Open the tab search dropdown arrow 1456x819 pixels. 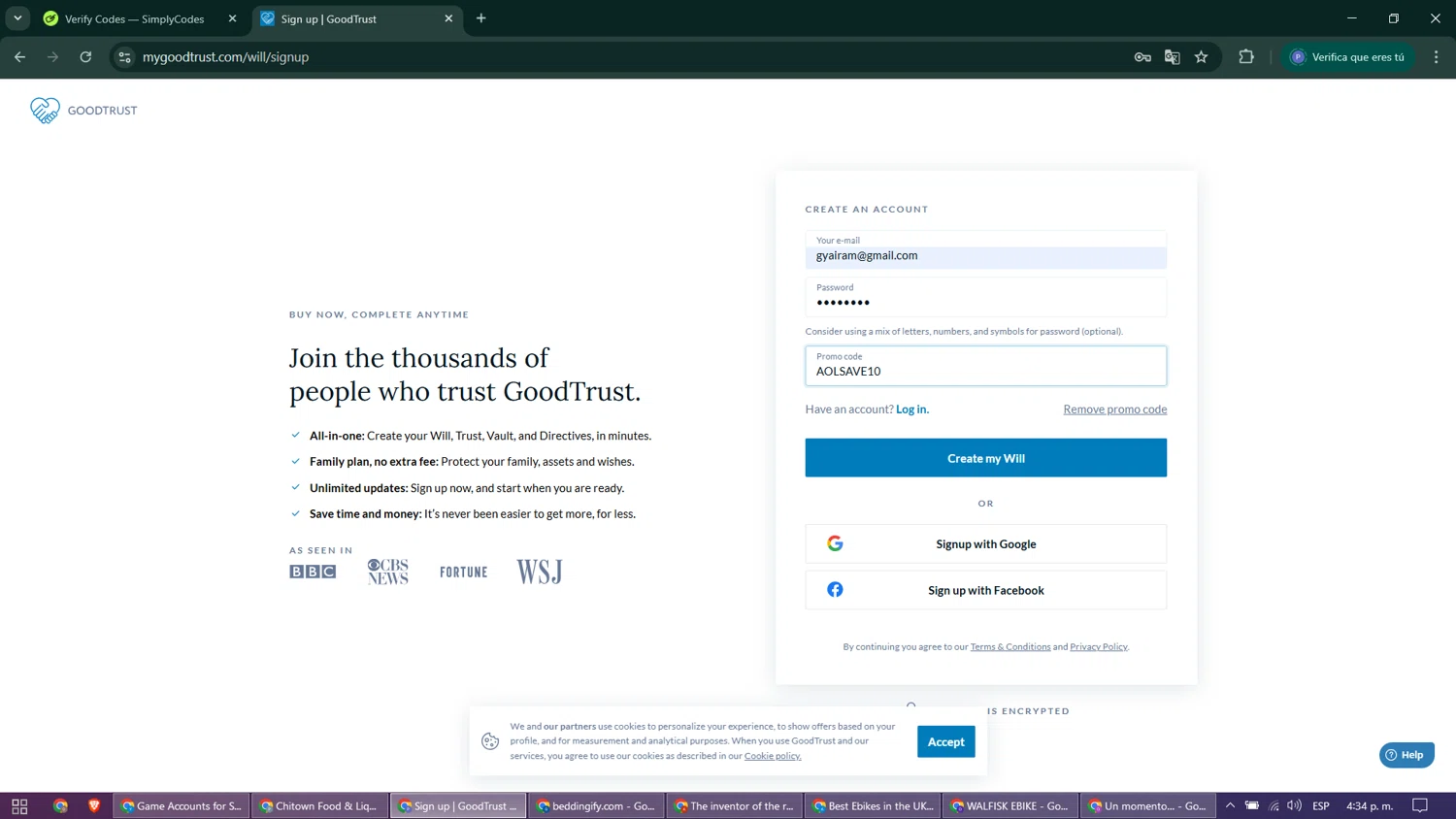pyautogui.click(x=17, y=18)
